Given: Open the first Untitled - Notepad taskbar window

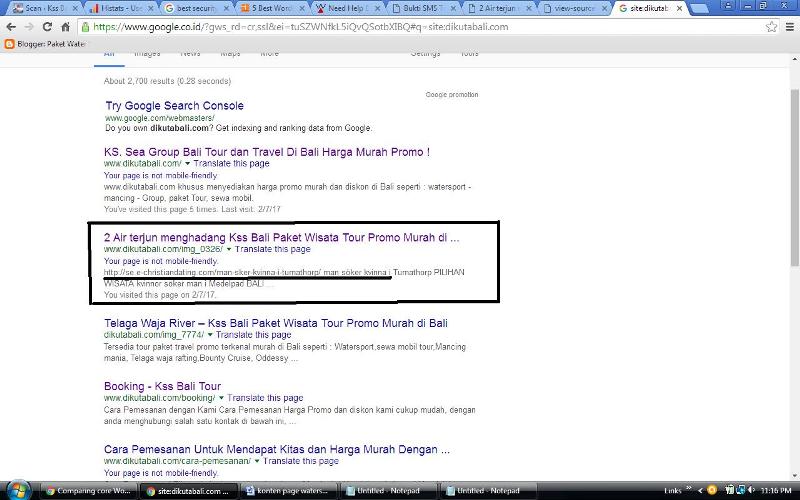Looking at the screenshot, I should 388,491.
